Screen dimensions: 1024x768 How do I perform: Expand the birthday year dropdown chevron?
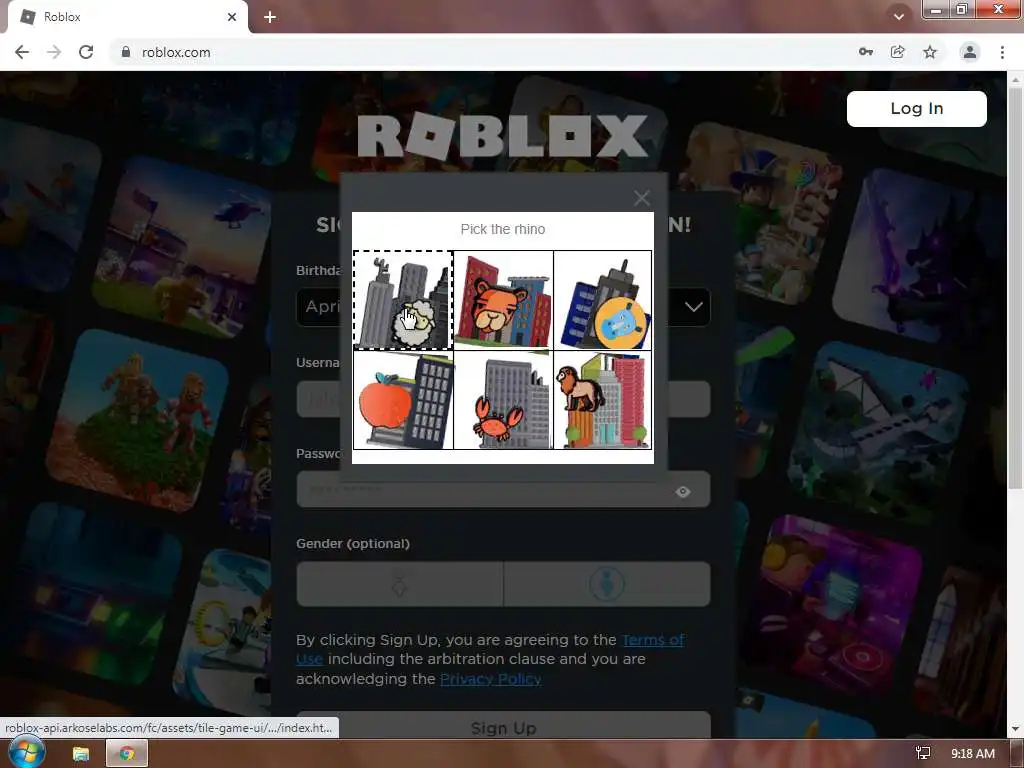coord(694,307)
